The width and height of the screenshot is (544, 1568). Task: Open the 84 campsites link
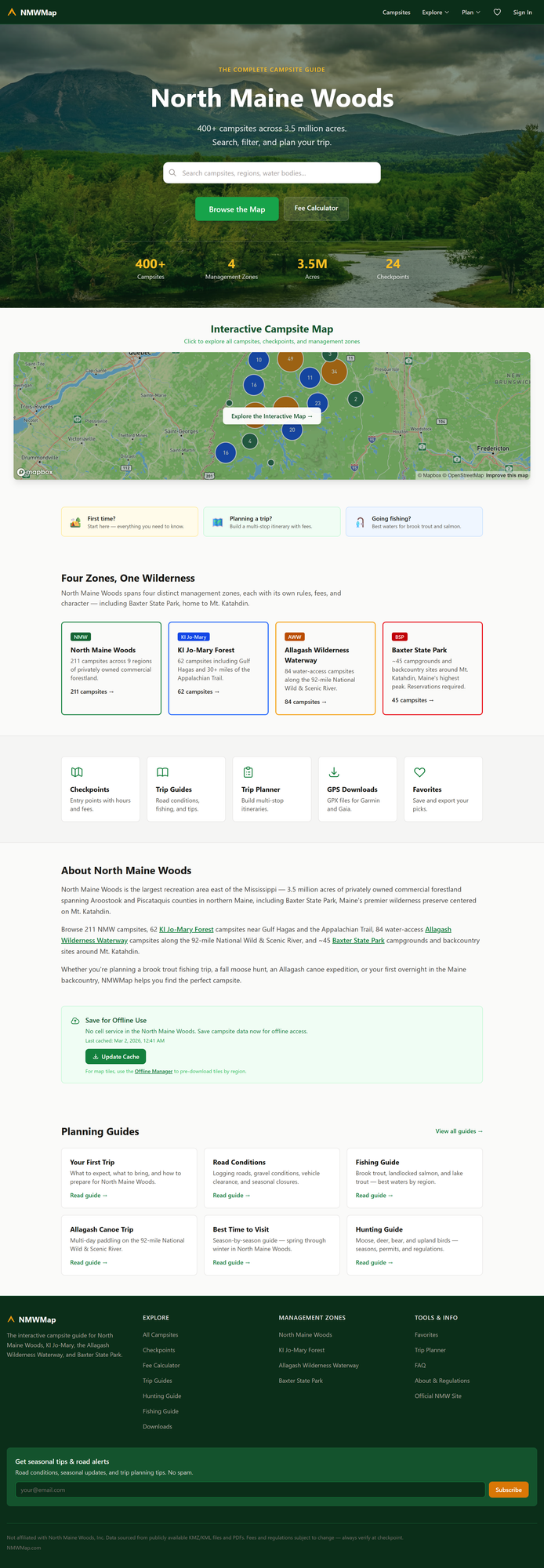point(306,702)
